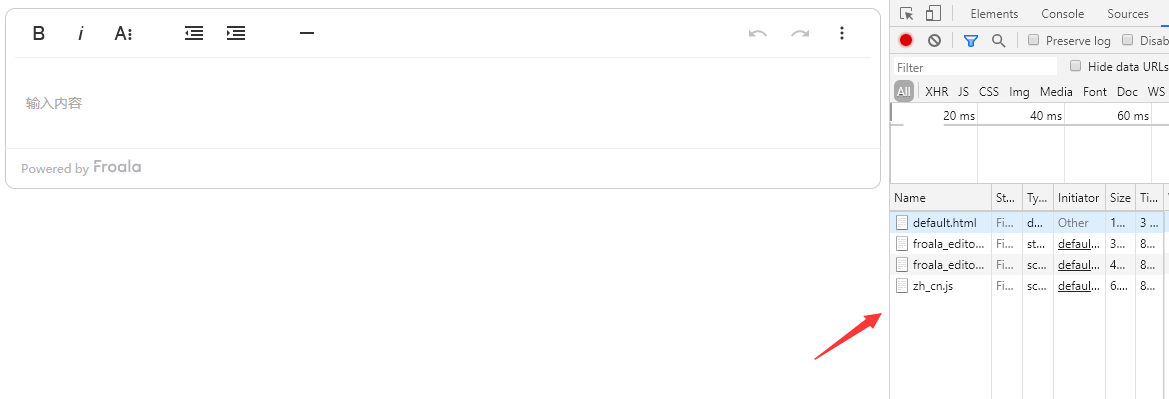Apply italic formatting in the editor
Screen dimensions: 1169x399
(81, 34)
